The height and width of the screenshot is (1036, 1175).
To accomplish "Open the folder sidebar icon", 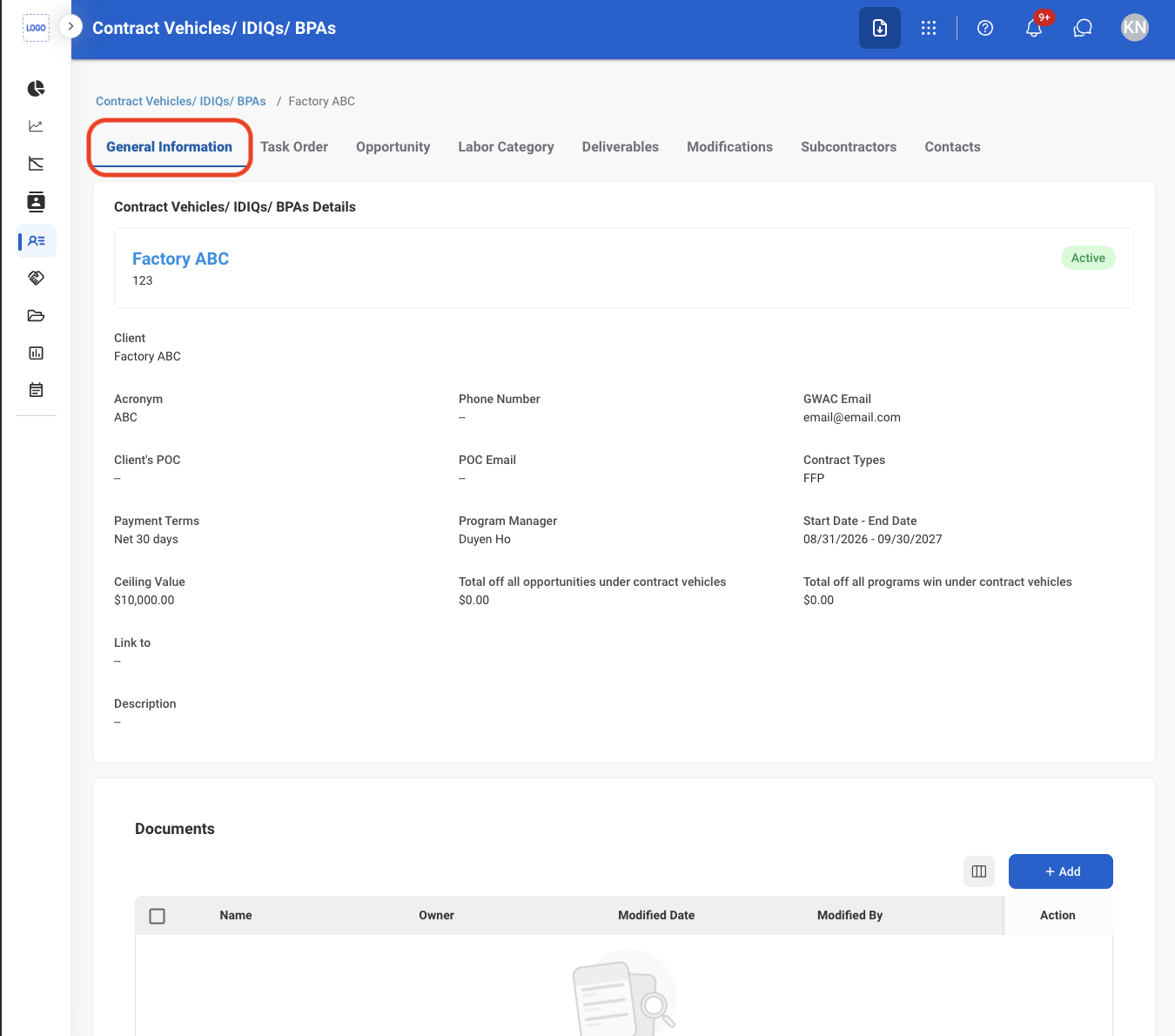I will pos(36,315).
